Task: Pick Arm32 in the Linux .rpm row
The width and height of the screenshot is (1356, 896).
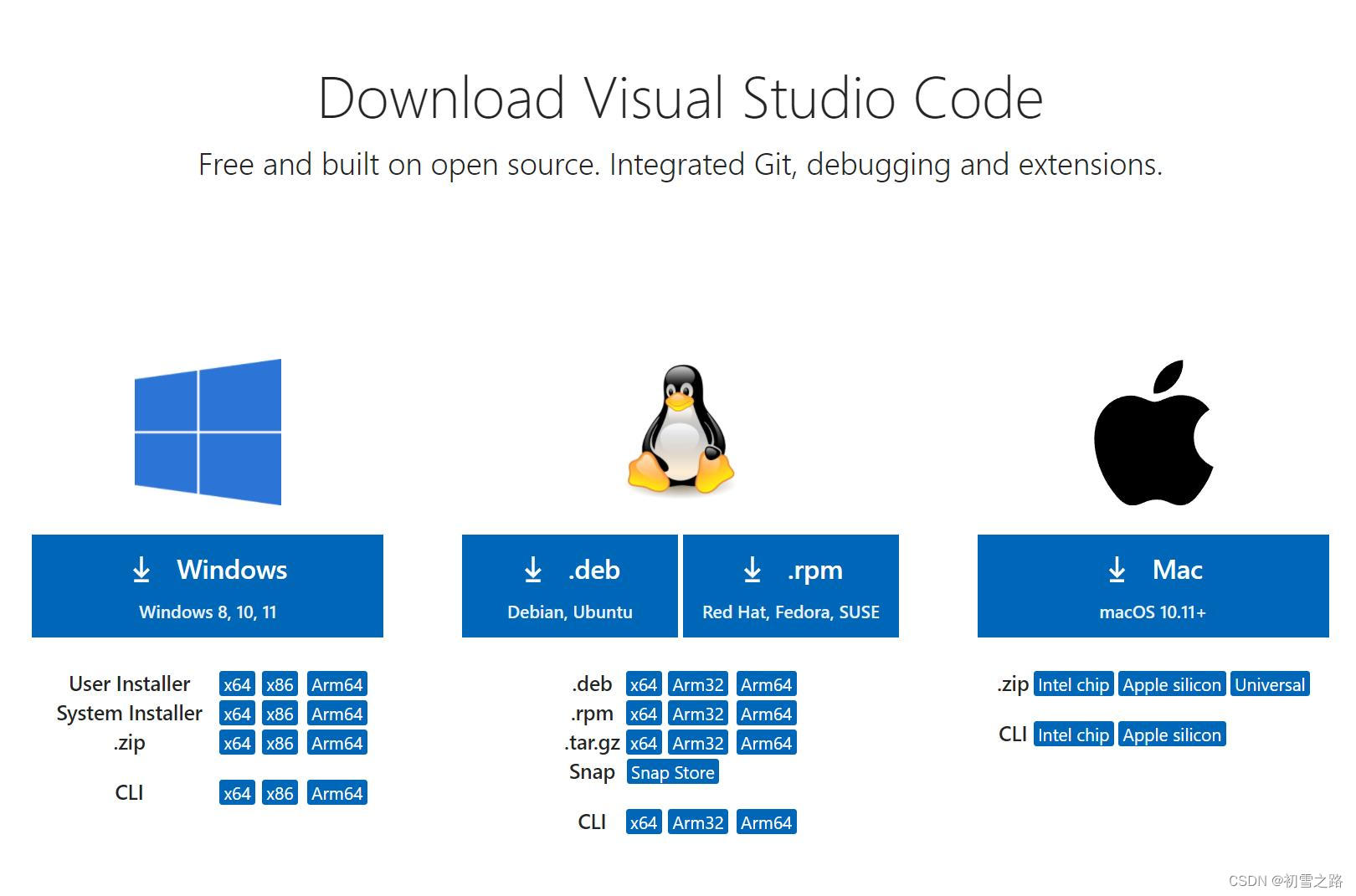Action: [x=698, y=714]
